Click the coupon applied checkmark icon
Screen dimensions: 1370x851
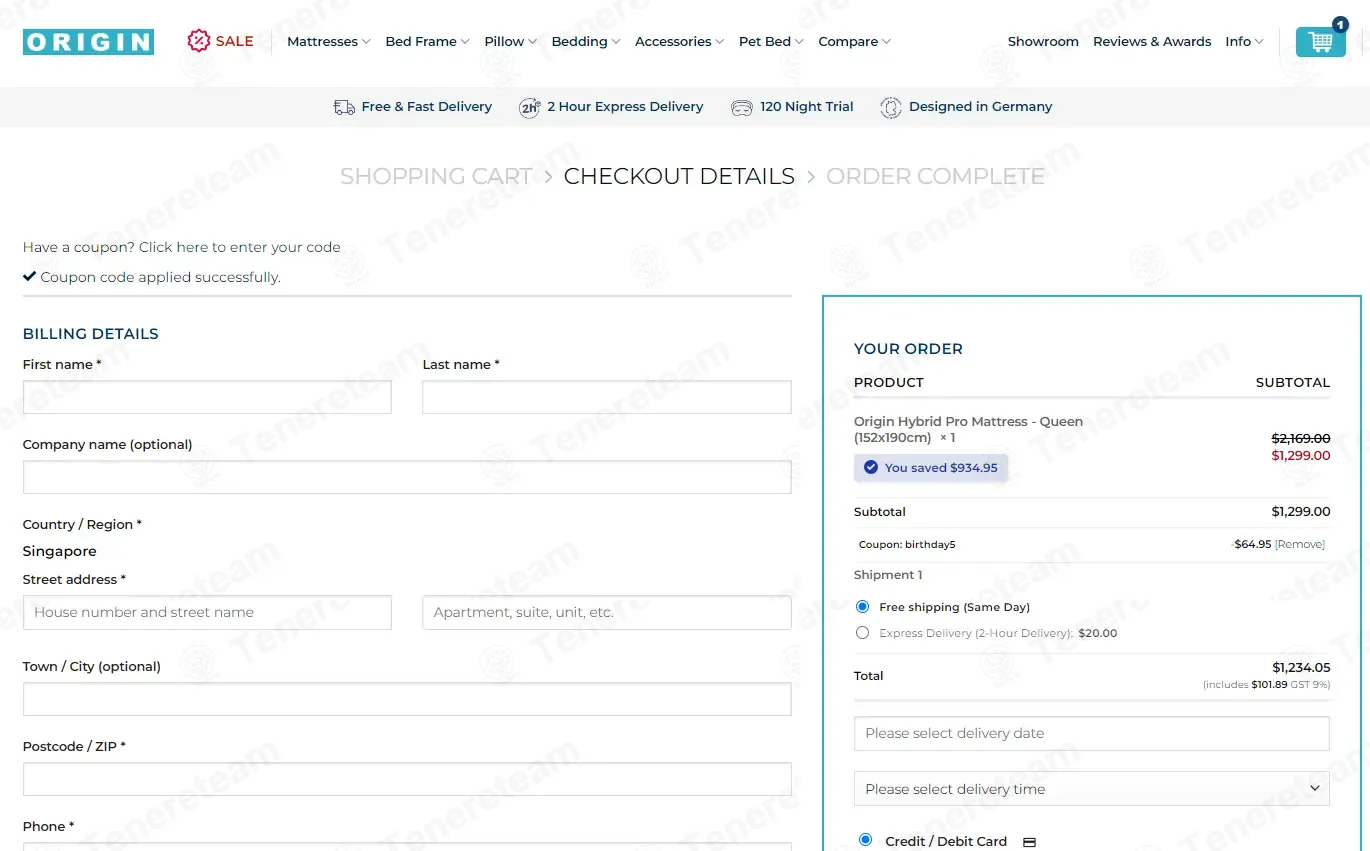pyautogui.click(x=29, y=277)
